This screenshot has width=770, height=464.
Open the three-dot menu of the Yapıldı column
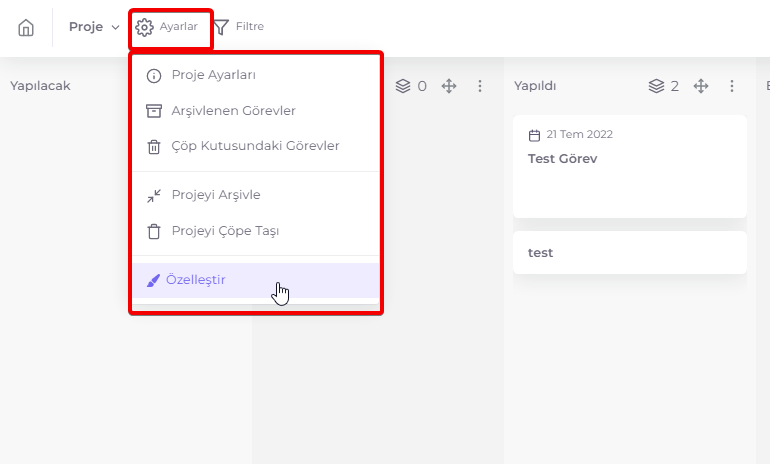pos(732,86)
